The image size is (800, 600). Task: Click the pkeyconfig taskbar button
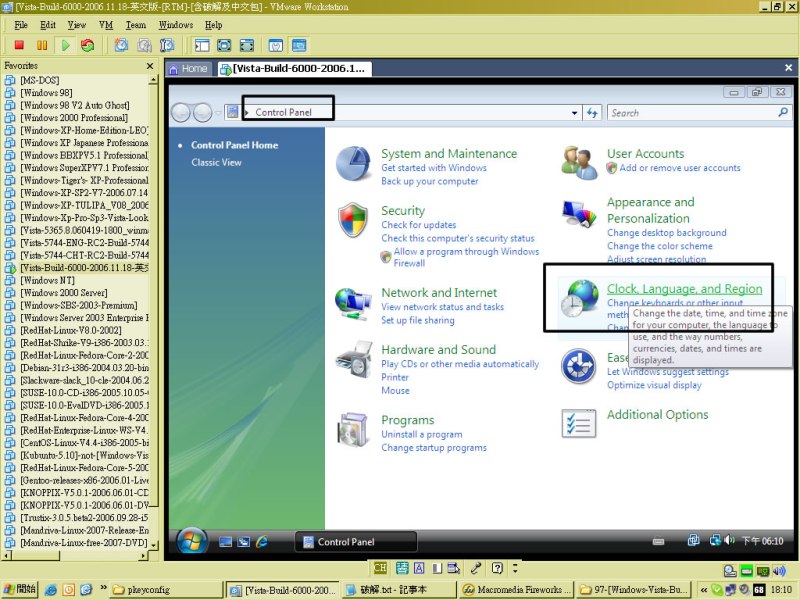click(165, 589)
